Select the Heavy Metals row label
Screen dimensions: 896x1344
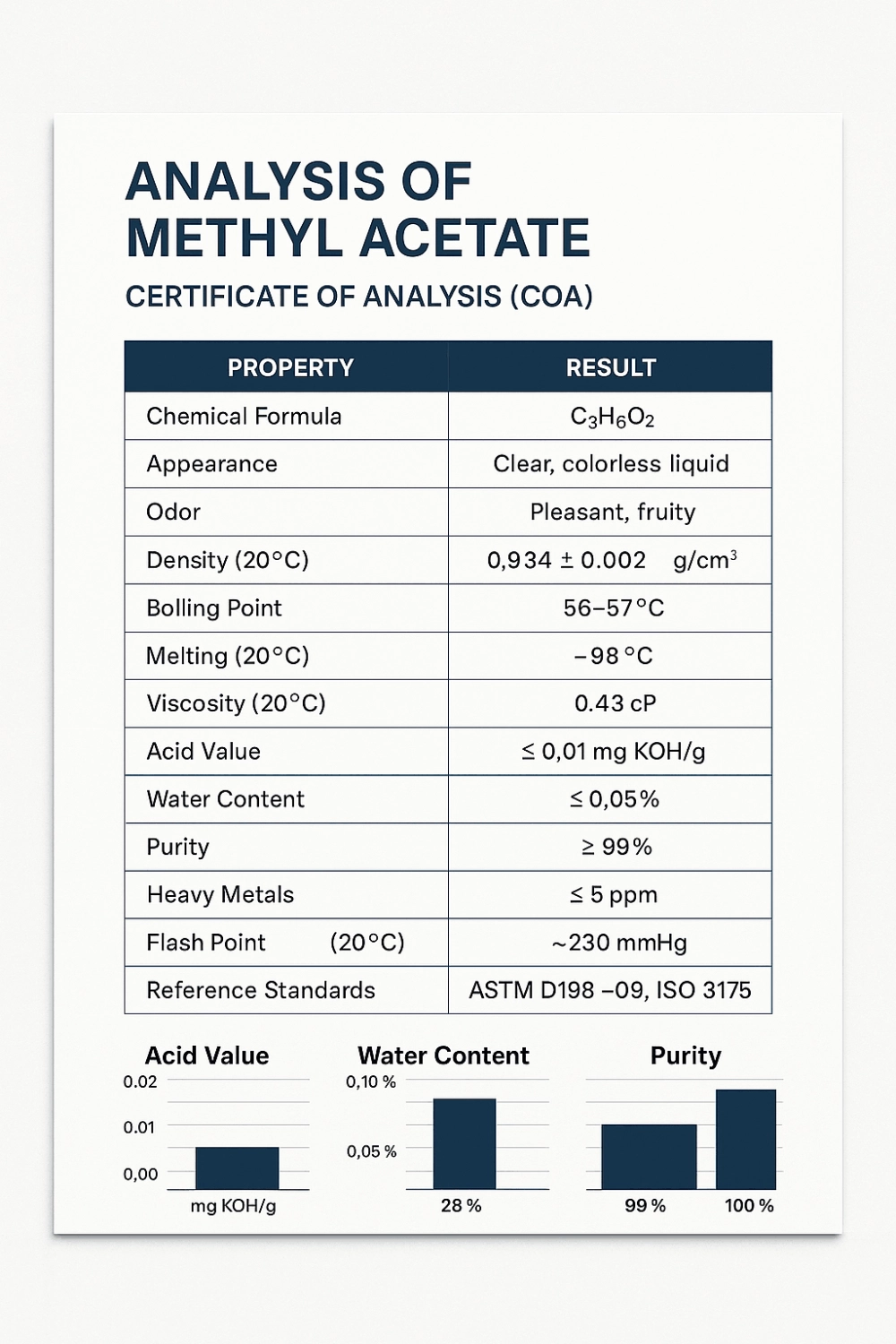(220, 895)
